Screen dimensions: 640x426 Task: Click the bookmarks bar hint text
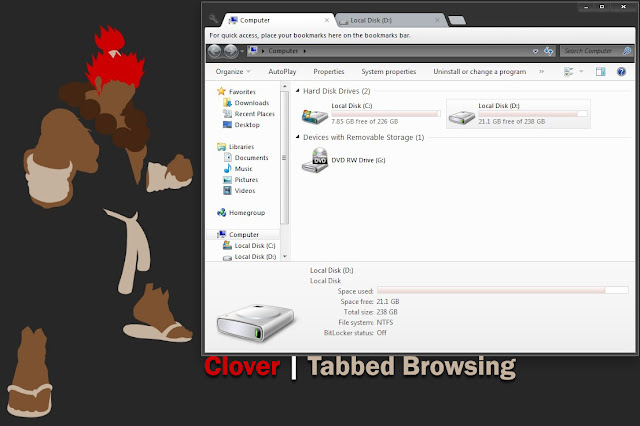(x=310, y=36)
